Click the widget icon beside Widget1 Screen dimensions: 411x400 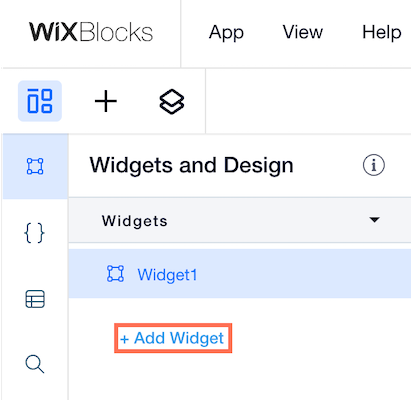(x=115, y=274)
